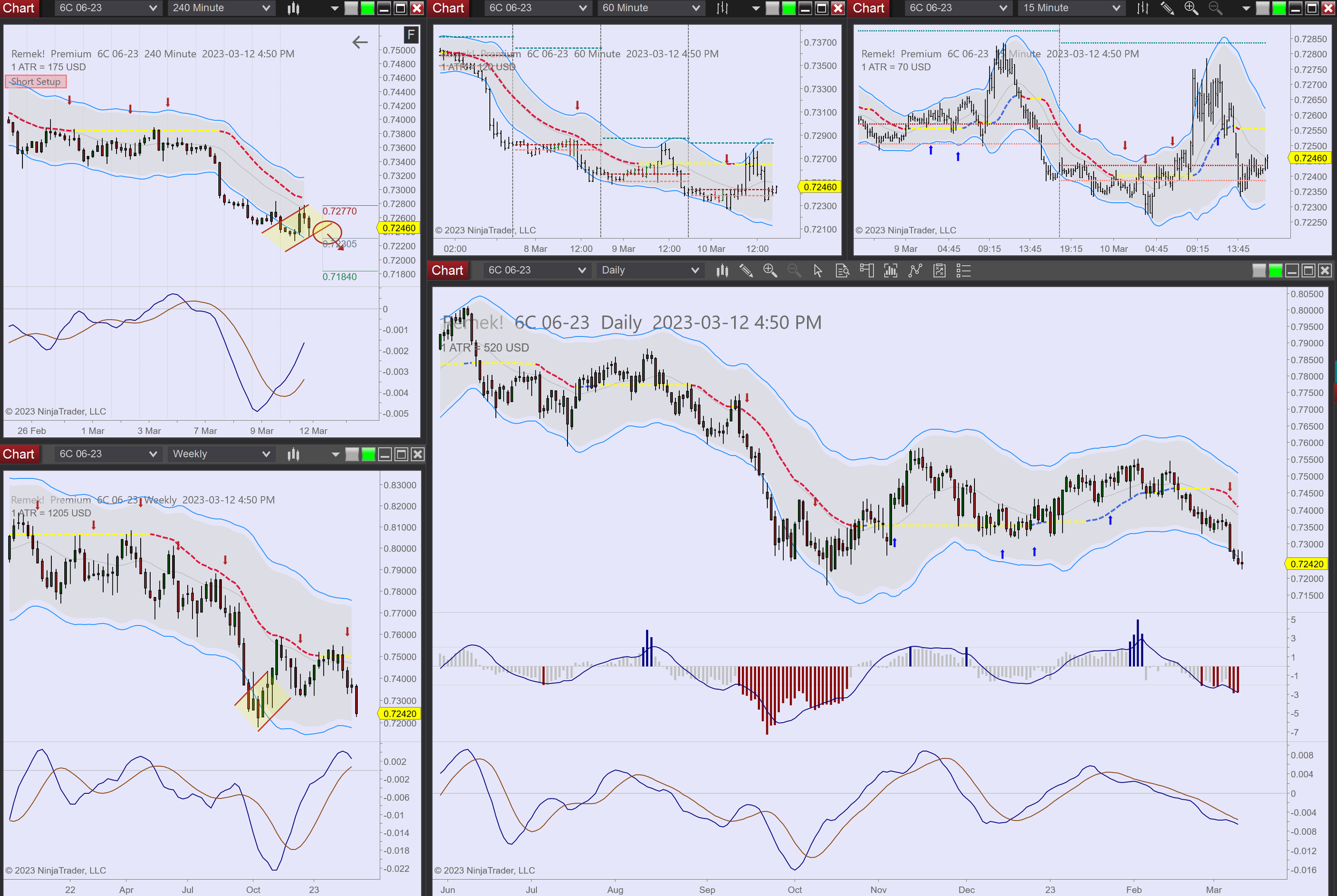1337x896 pixels.
Task: Click the Chart tab of 60 Minute window
Action: [x=448, y=8]
